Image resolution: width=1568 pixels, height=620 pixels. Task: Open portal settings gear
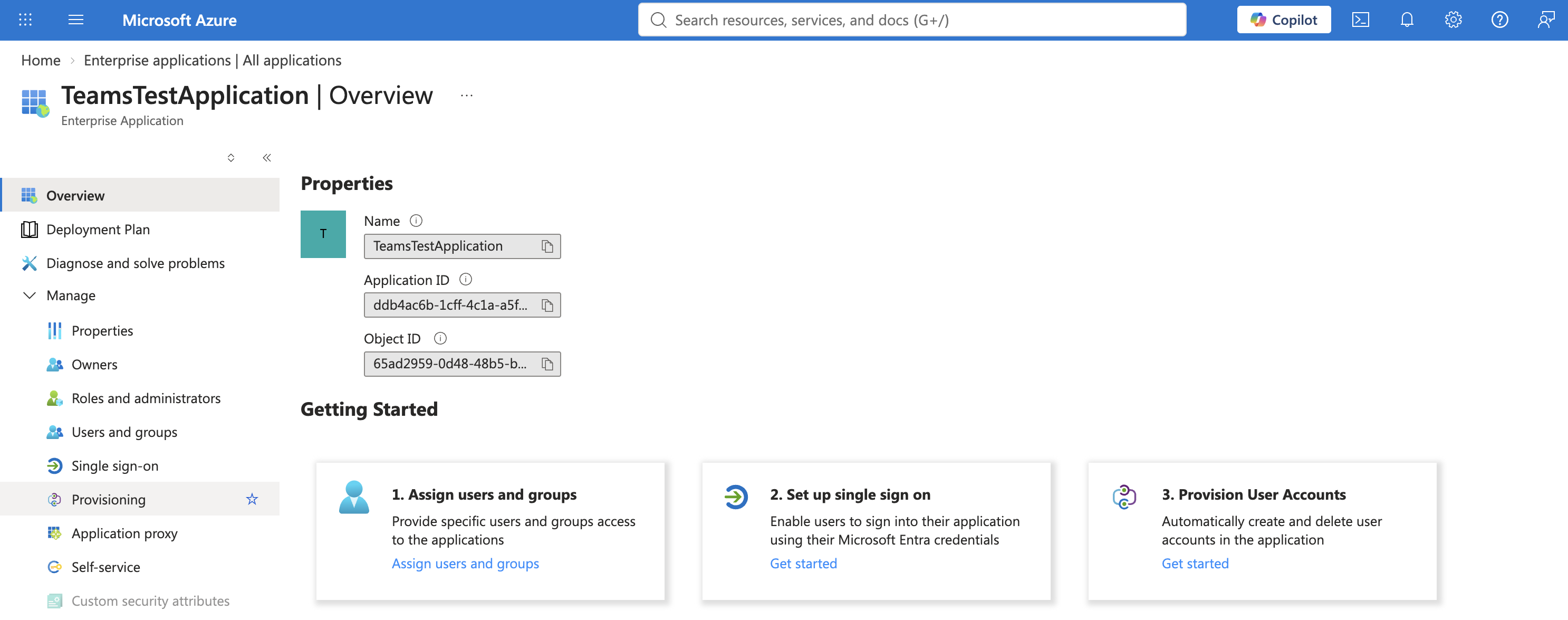click(1452, 20)
